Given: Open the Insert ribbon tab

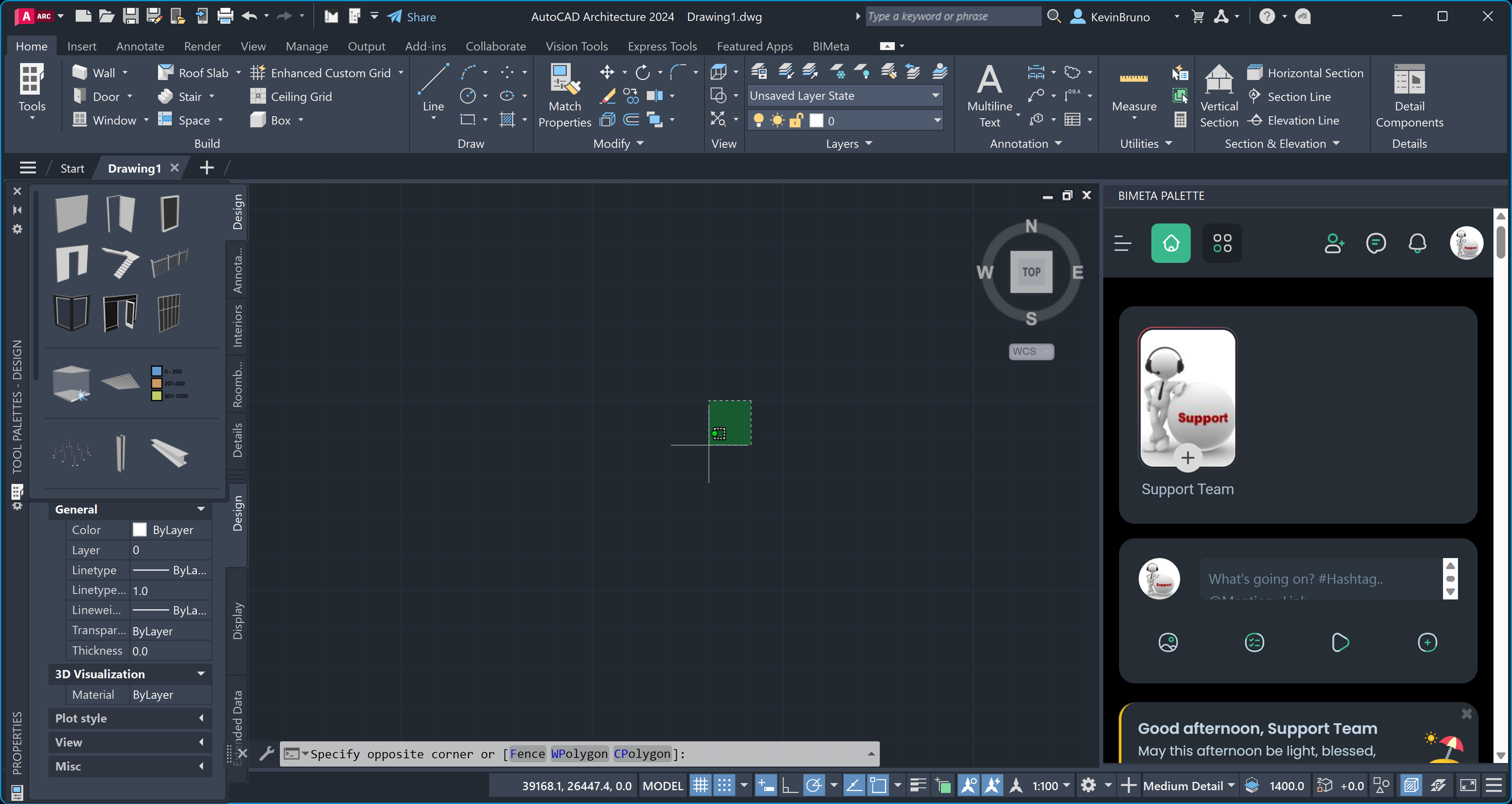Looking at the screenshot, I should click(x=82, y=46).
